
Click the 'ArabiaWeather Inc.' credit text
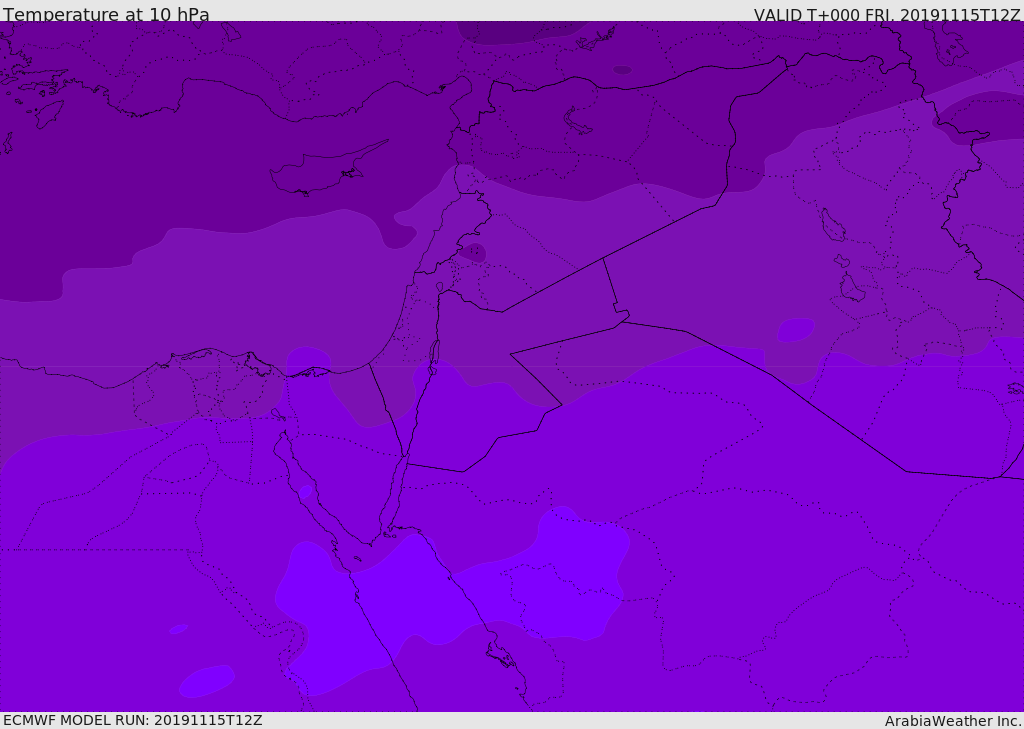click(953, 721)
